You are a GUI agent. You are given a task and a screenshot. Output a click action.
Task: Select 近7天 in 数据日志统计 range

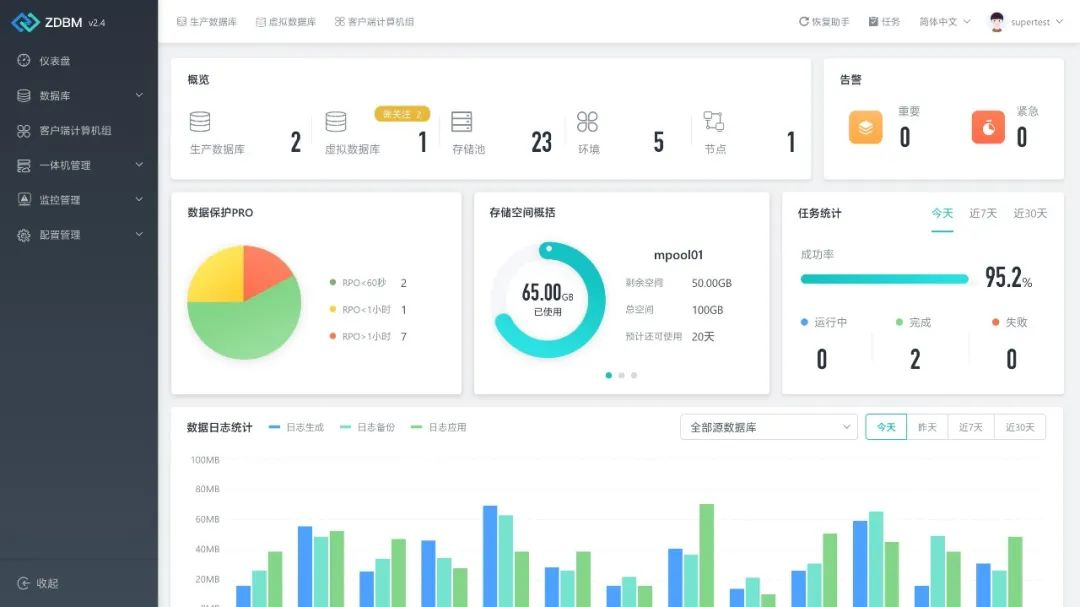tap(970, 427)
